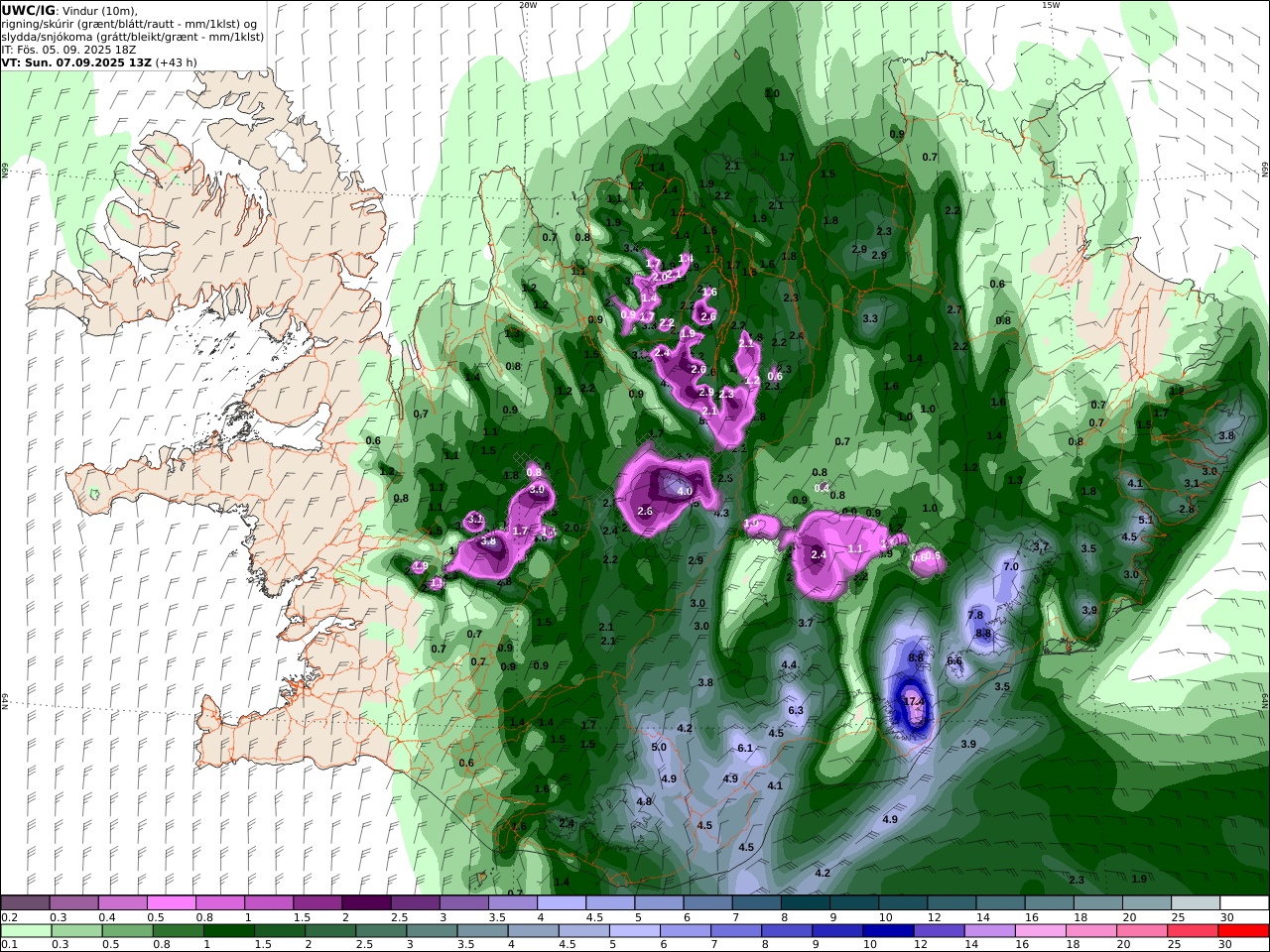This screenshot has width=1270, height=952.
Task: Click the 6.1 value on the map
Action: coord(745,749)
